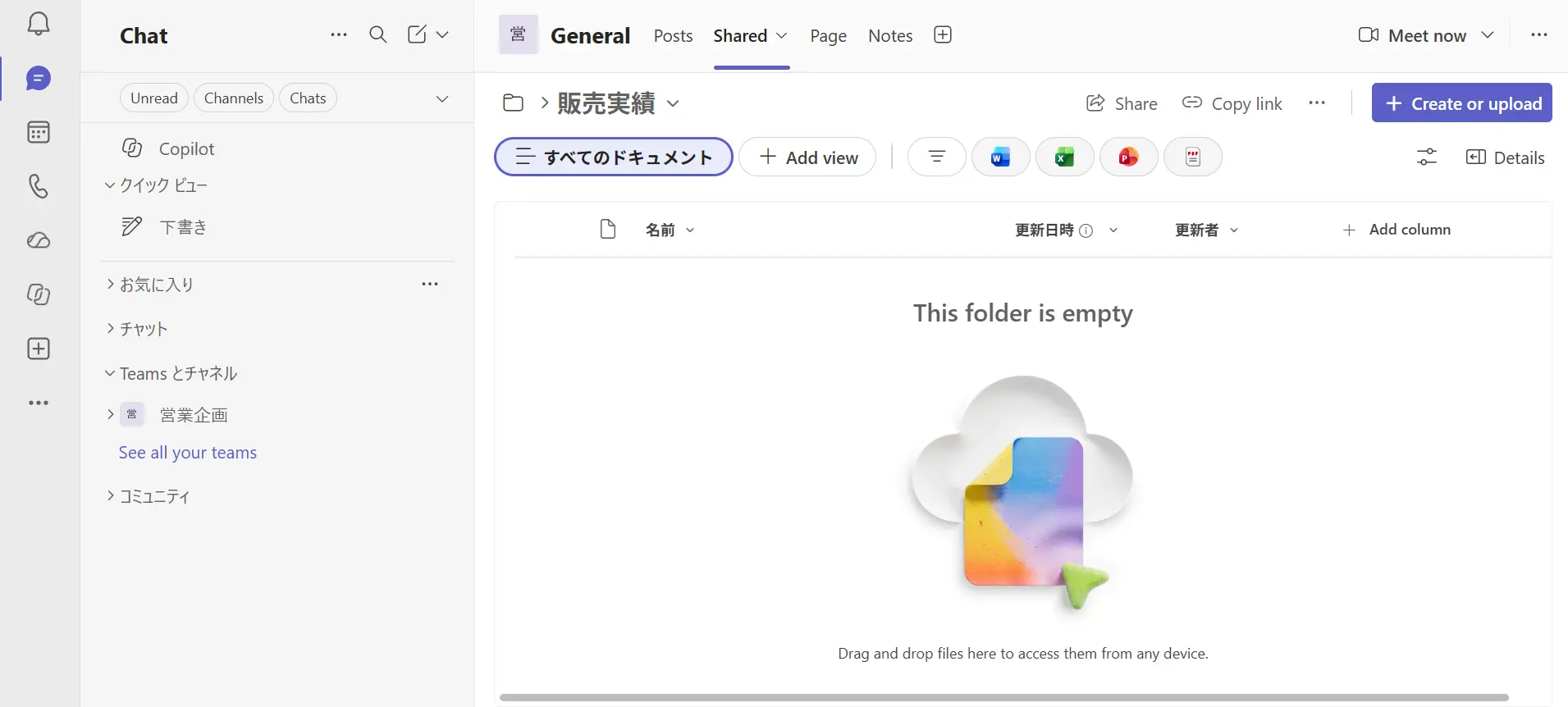
Task: Open the Calls phone icon
Action: pos(39,186)
